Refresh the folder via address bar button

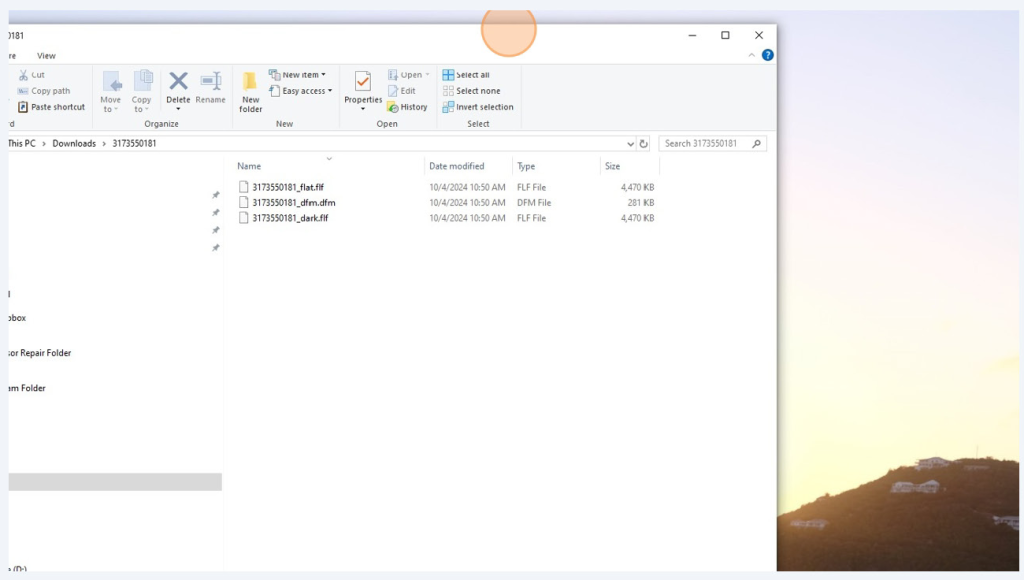click(x=643, y=144)
